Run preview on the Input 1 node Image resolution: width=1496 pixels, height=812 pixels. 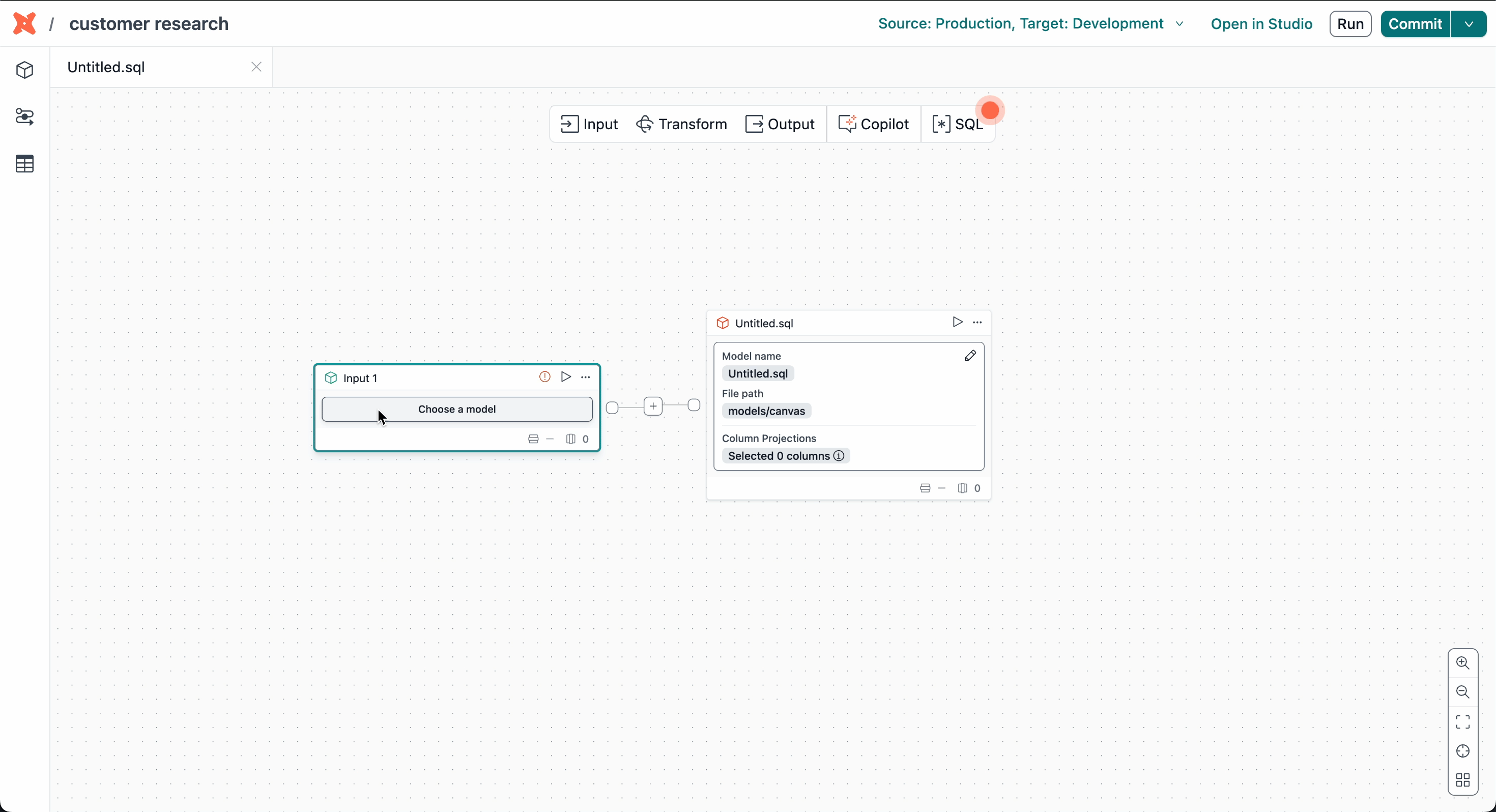tap(566, 377)
